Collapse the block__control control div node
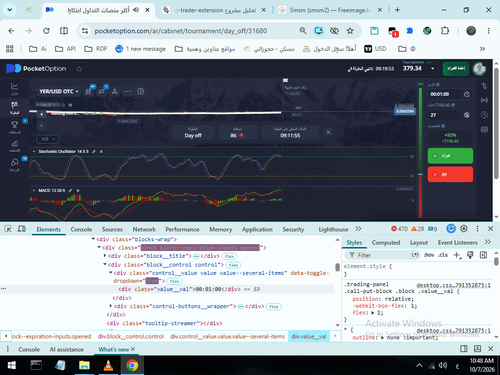The image size is (500, 375). click(x=105, y=265)
